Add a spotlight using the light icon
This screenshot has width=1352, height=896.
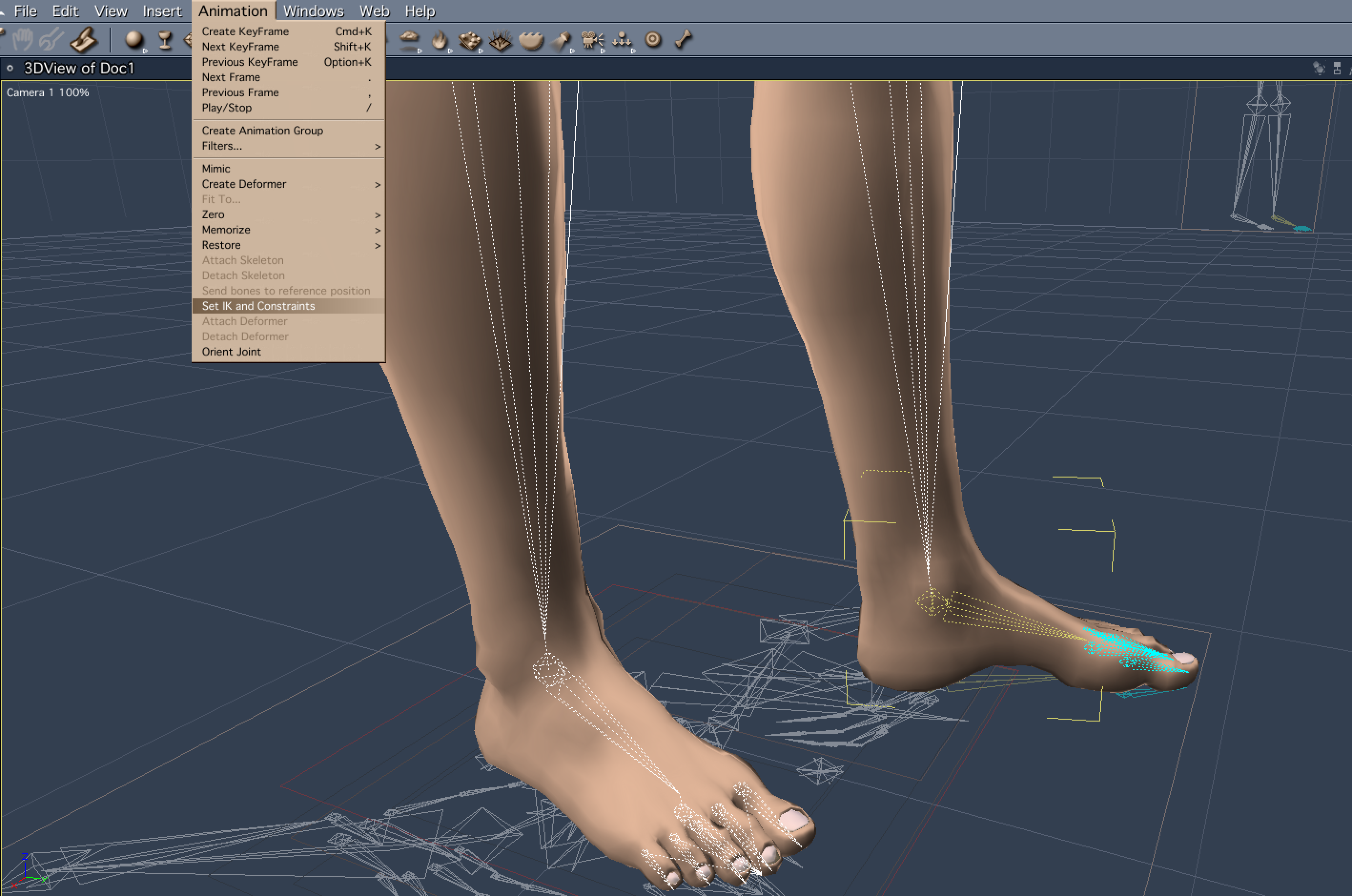pyautogui.click(x=561, y=40)
